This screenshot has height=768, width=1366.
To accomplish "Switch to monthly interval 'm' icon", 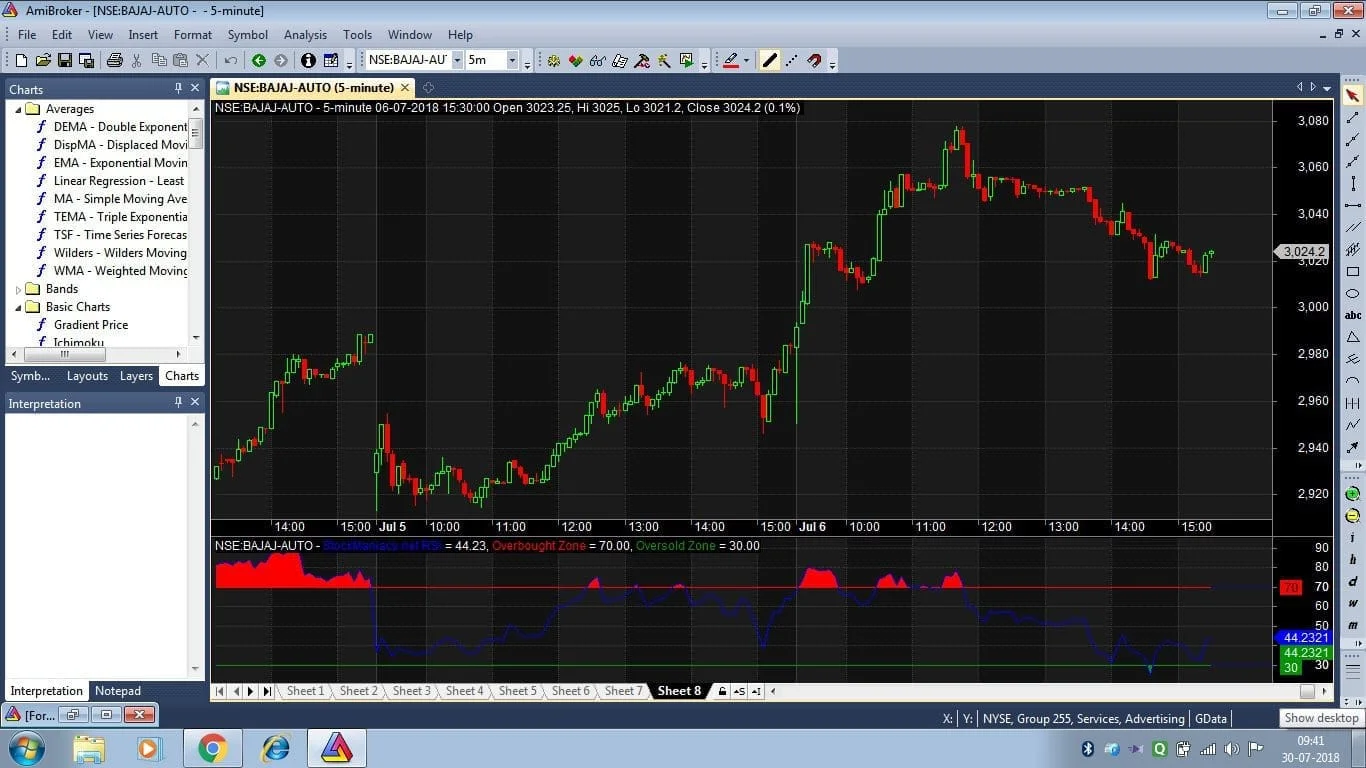I will 1353,625.
